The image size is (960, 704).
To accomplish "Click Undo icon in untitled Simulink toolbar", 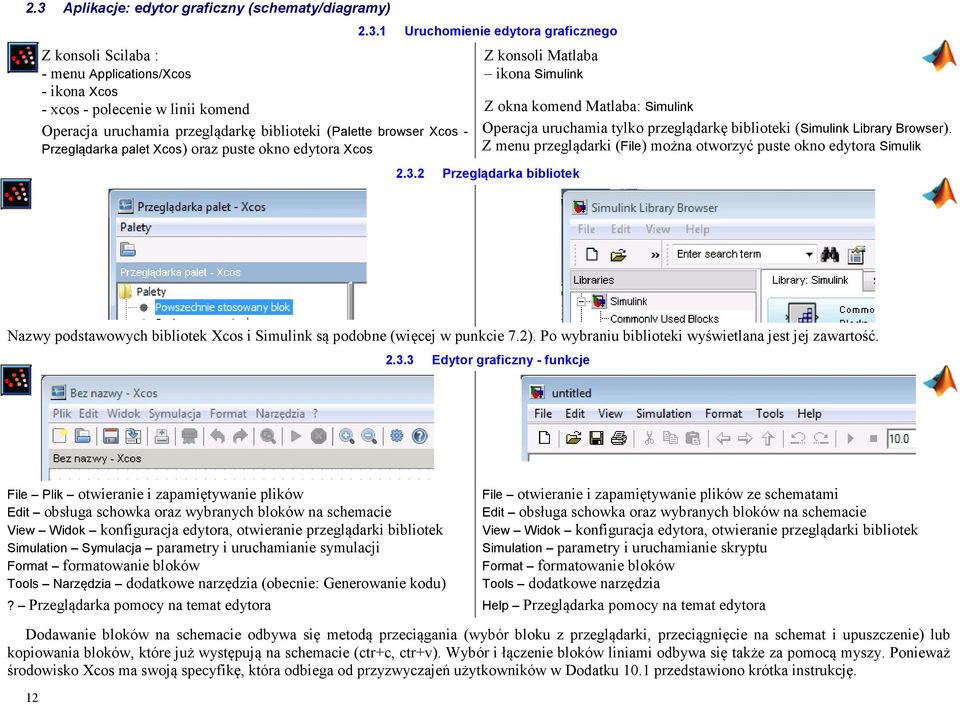I will tap(798, 438).
